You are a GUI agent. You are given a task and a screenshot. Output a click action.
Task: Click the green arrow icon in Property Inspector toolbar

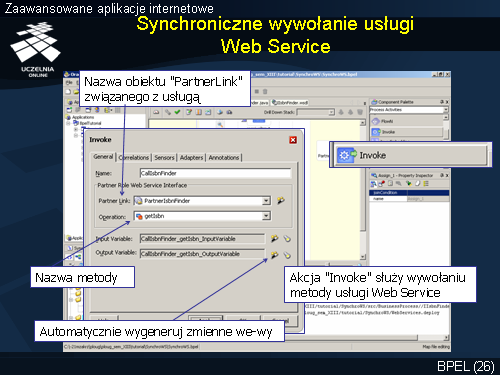(x=409, y=183)
